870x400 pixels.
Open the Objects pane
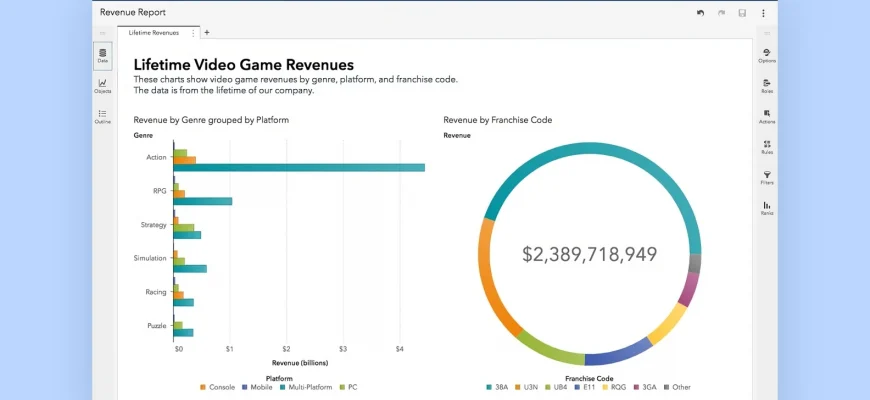[103, 86]
